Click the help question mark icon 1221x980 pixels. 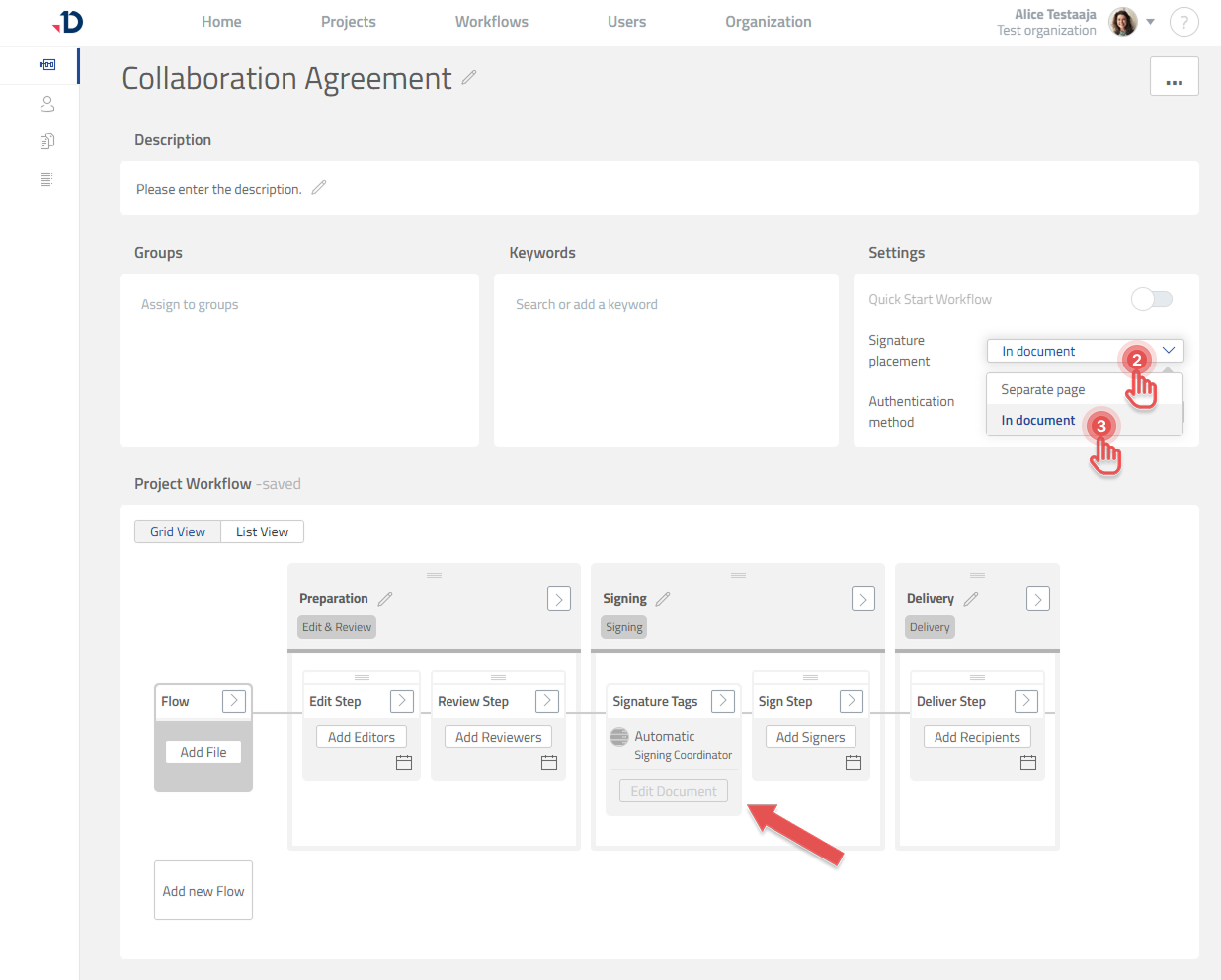1183,21
